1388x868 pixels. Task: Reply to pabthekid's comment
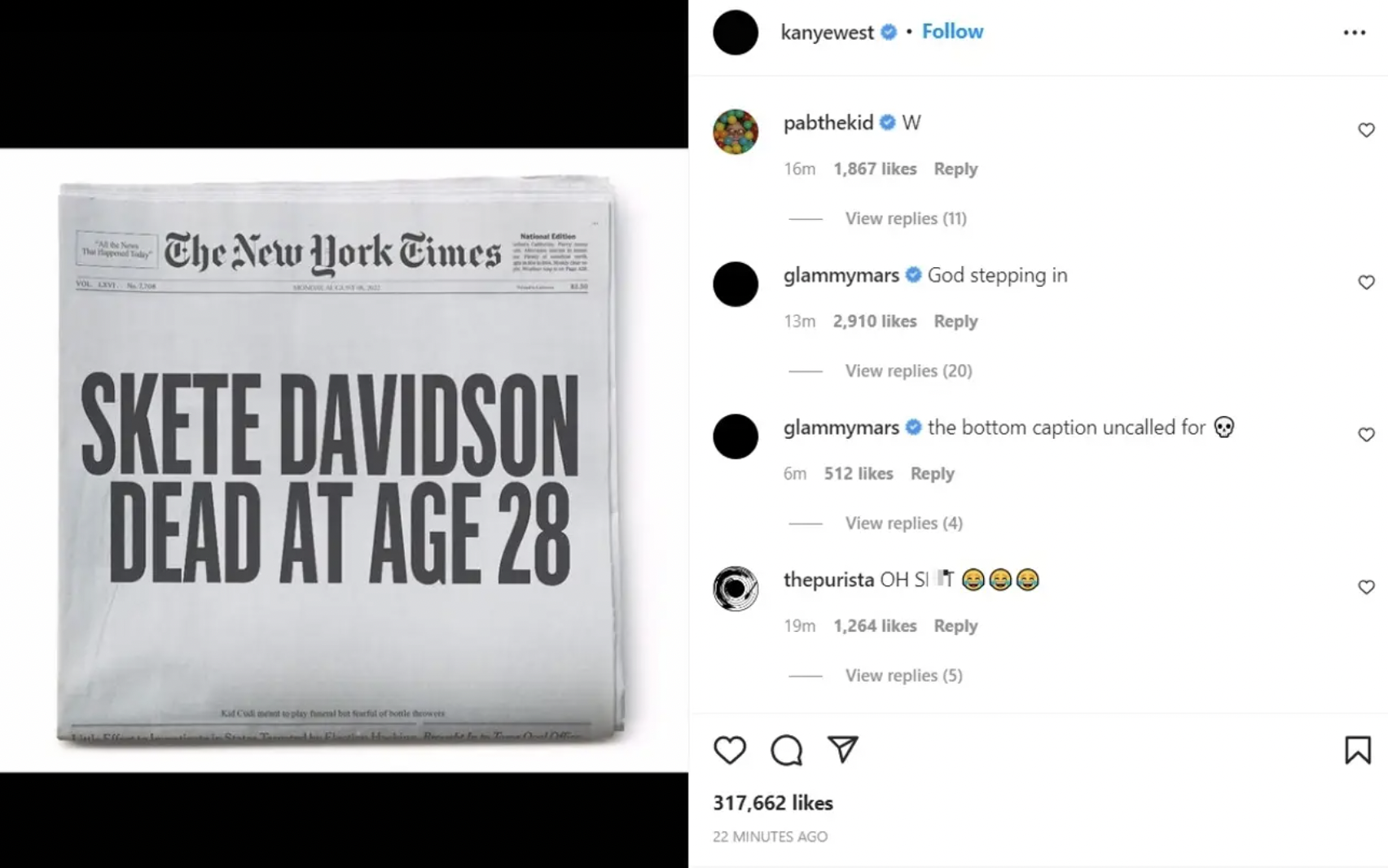tap(955, 169)
